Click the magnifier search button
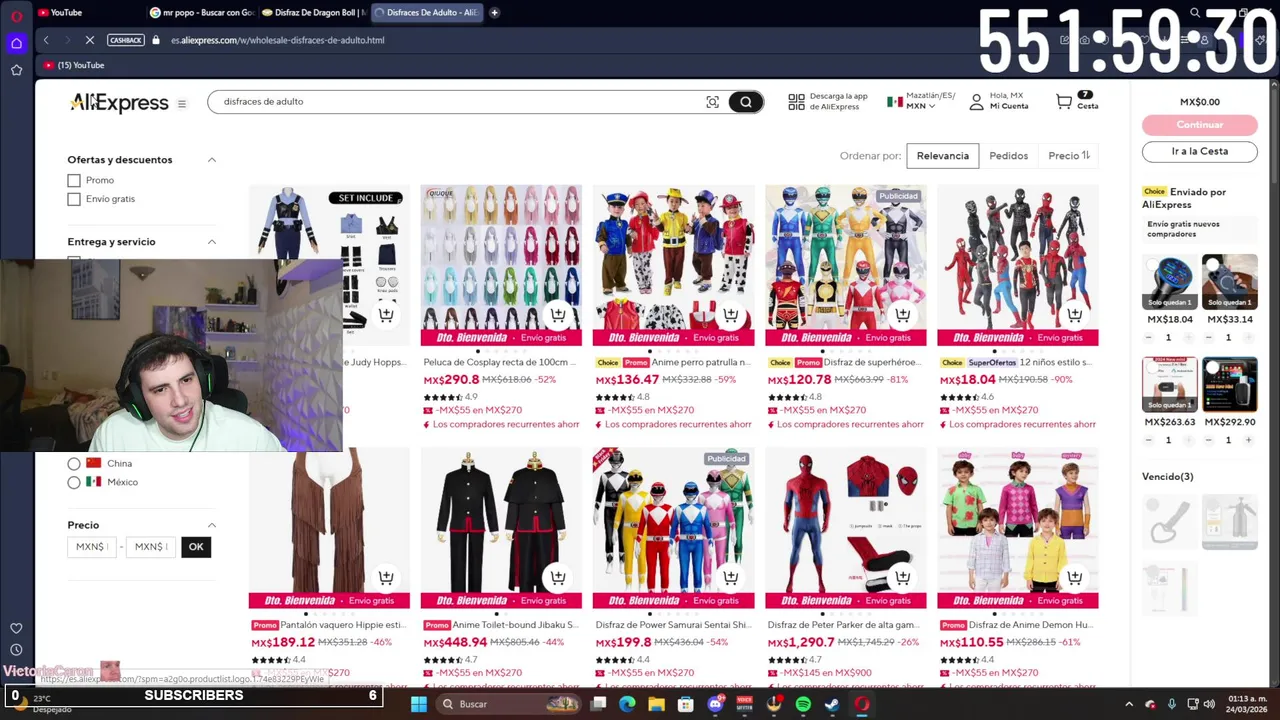Screen dimensions: 1280x720 coord(745,102)
